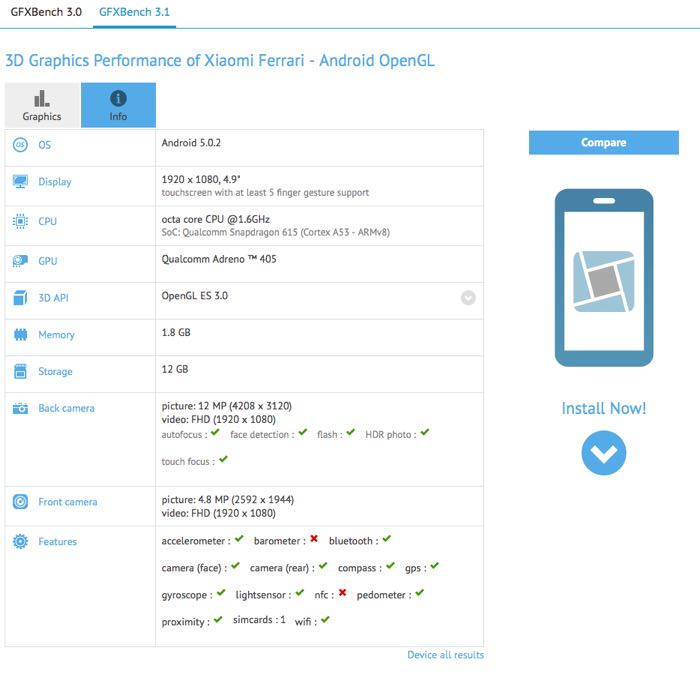Screen dimensions: 700x687
Task: Click the face detection checkmark
Action: 303,432
